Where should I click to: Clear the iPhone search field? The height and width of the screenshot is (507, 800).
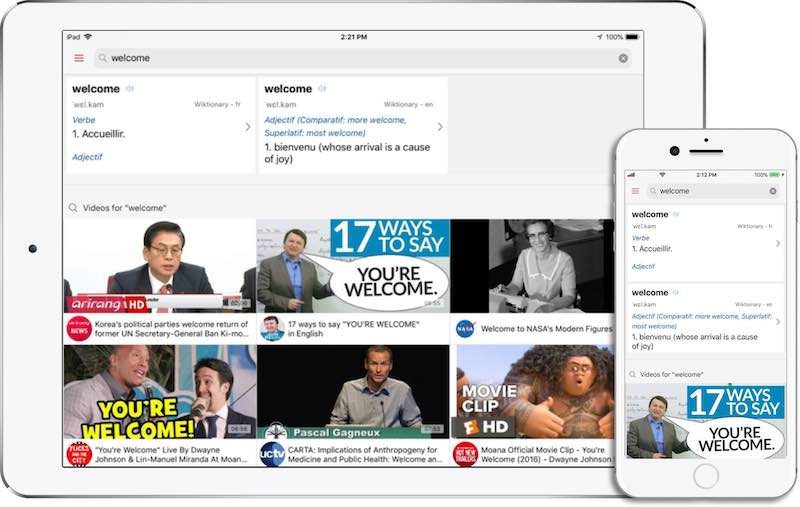tap(773, 191)
